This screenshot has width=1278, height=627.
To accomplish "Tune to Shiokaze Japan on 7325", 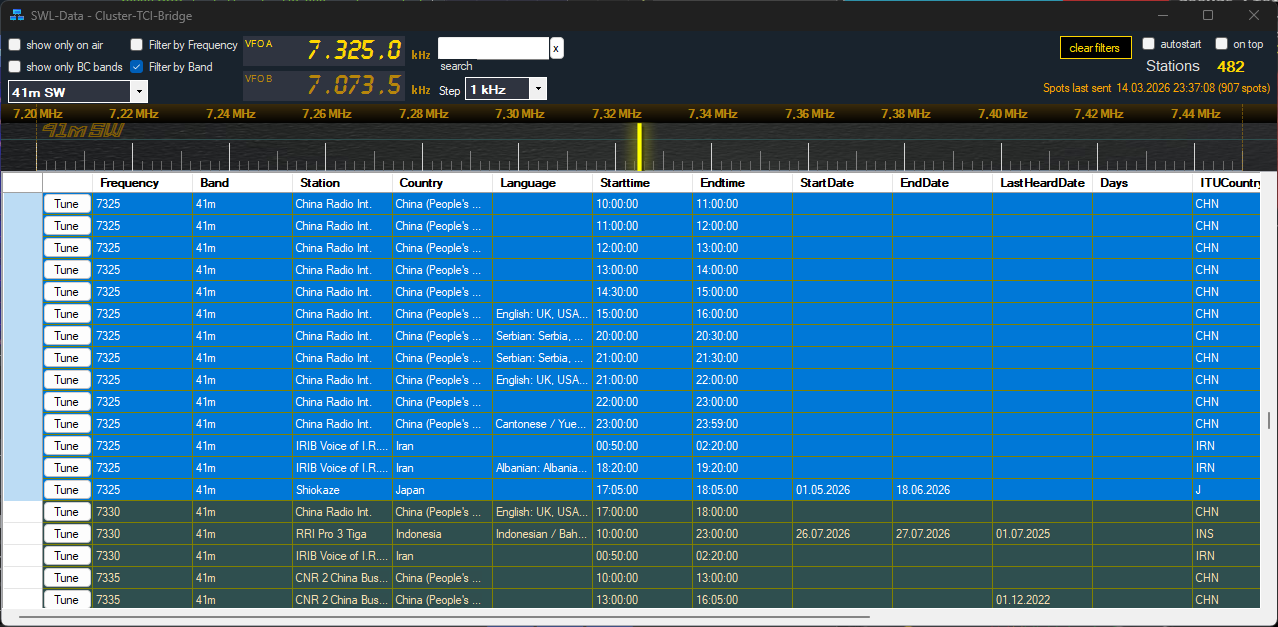I will tap(67, 490).
